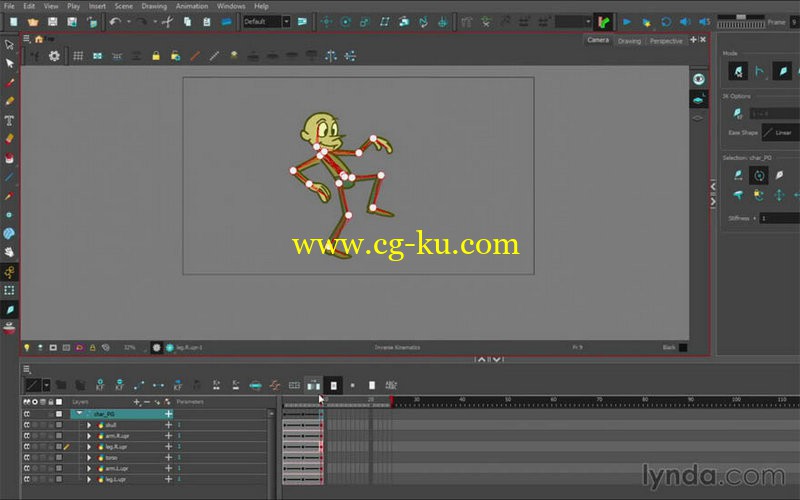800x500 pixels.
Task: Click the New scene icon
Action: pyautogui.click(x=14, y=22)
